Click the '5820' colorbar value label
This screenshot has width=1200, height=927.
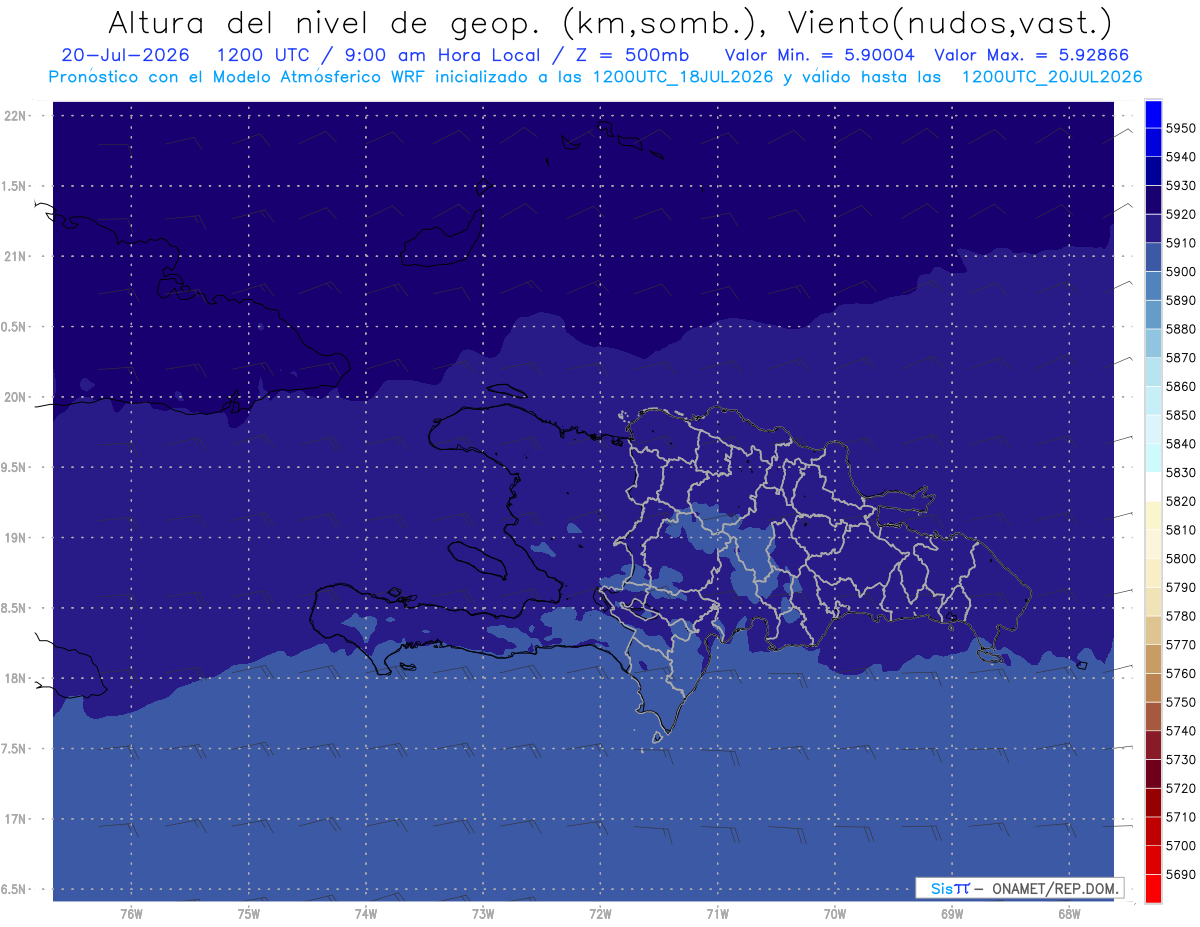[1181, 502]
